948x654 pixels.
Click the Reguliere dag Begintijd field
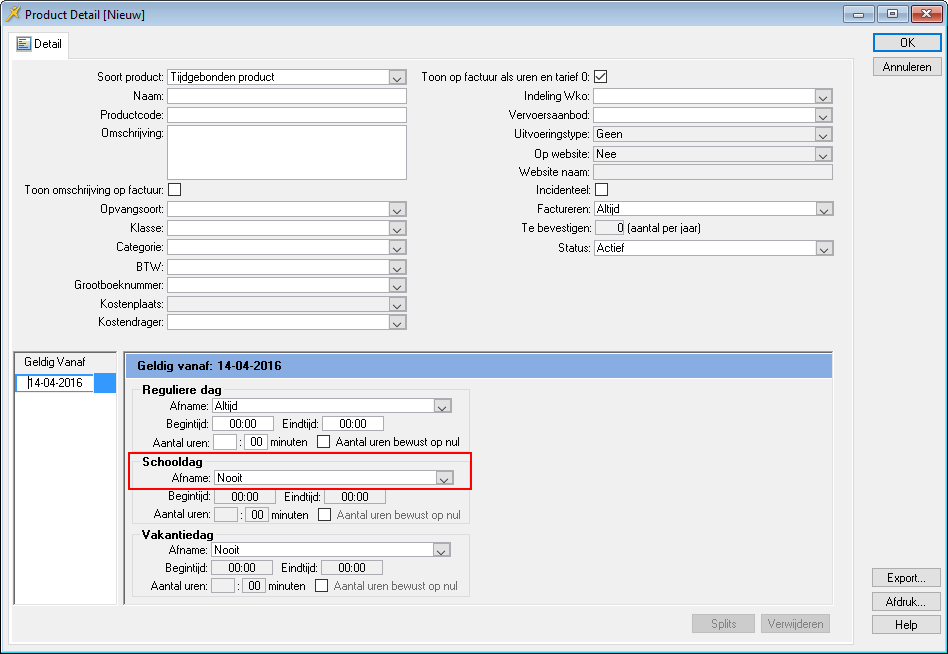pos(243,424)
